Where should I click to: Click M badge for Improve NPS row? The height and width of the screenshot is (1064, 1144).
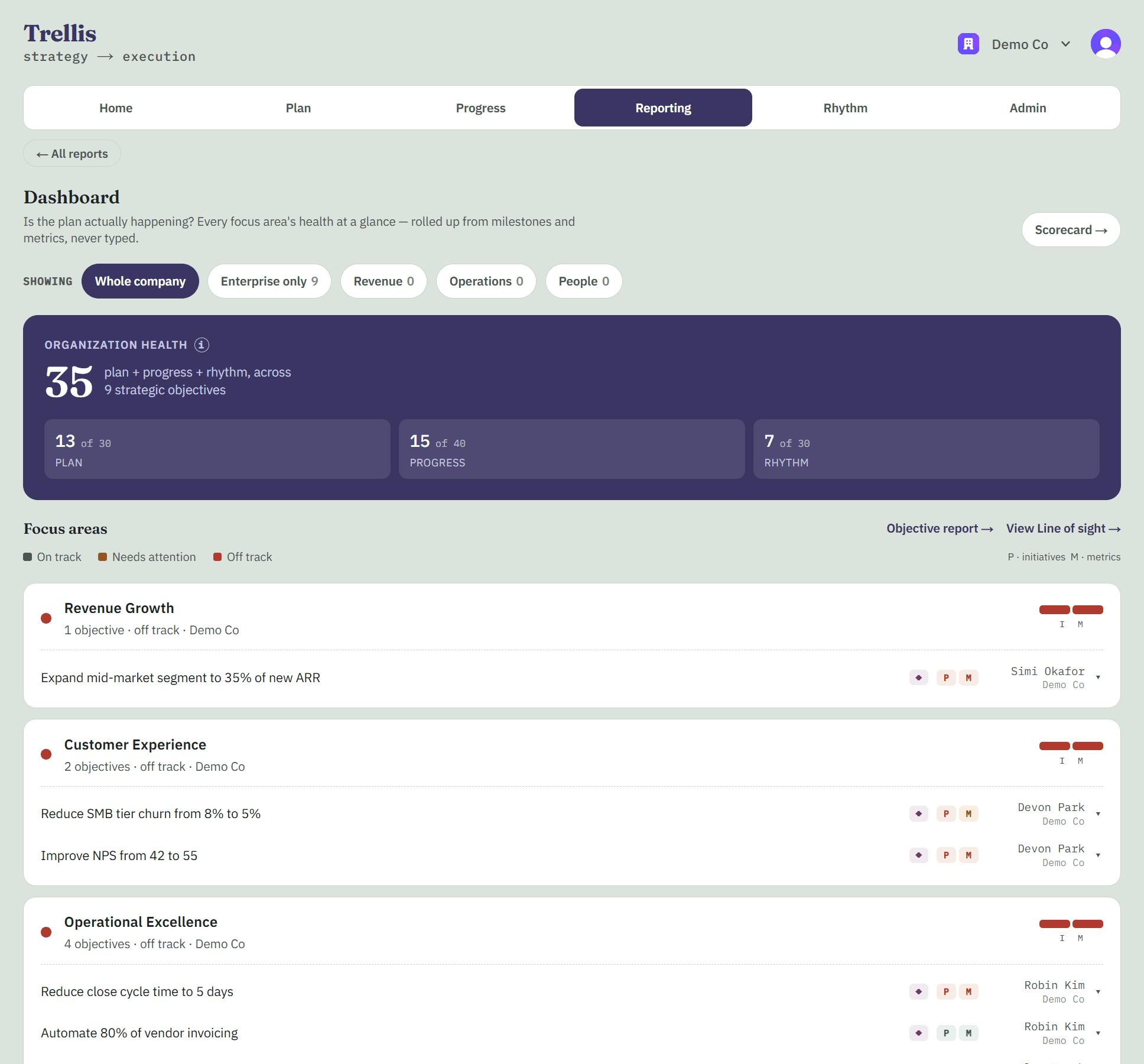pyautogui.click(x=968, y=855)
